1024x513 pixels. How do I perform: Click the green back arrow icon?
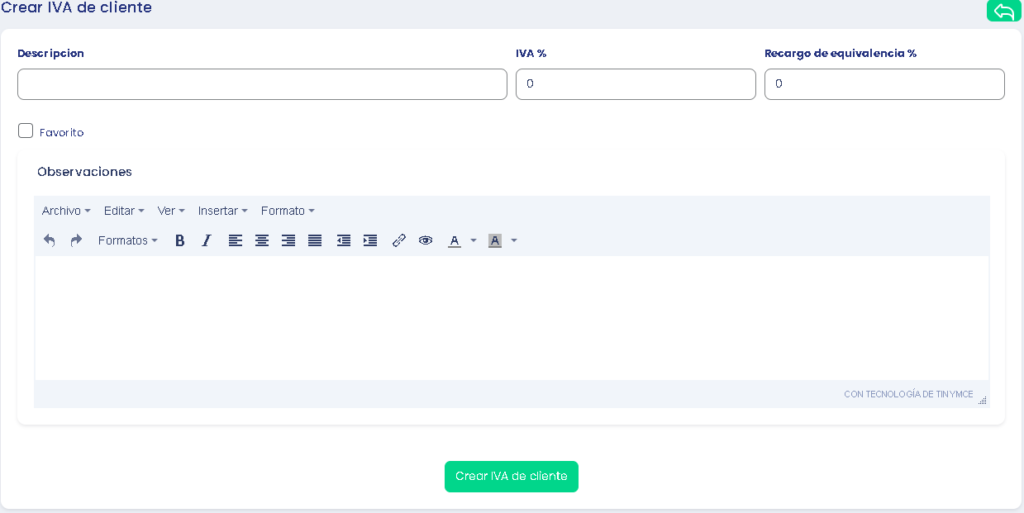click(1003, 10)
